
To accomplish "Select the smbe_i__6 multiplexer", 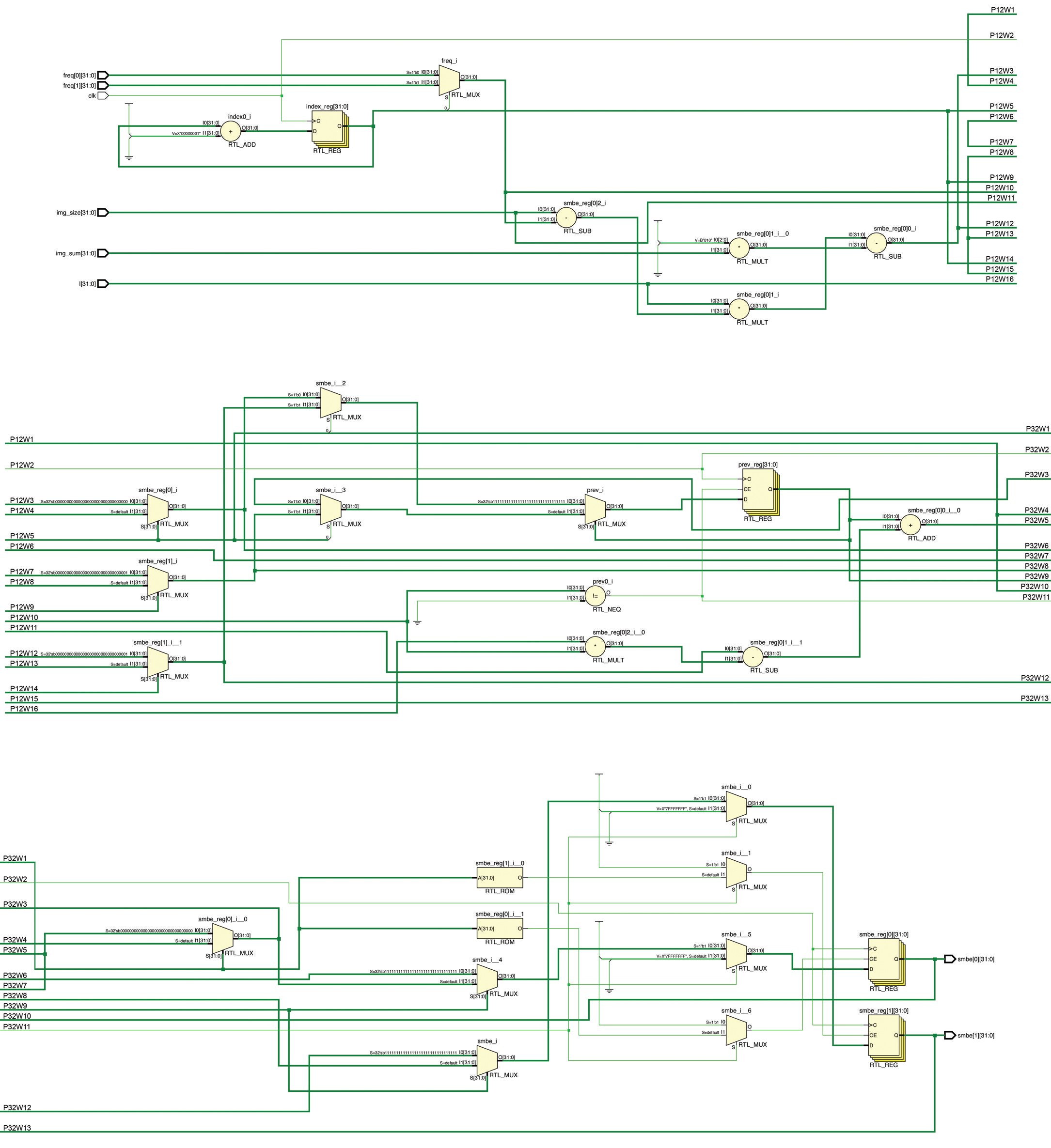I will tap(736, 1031).
